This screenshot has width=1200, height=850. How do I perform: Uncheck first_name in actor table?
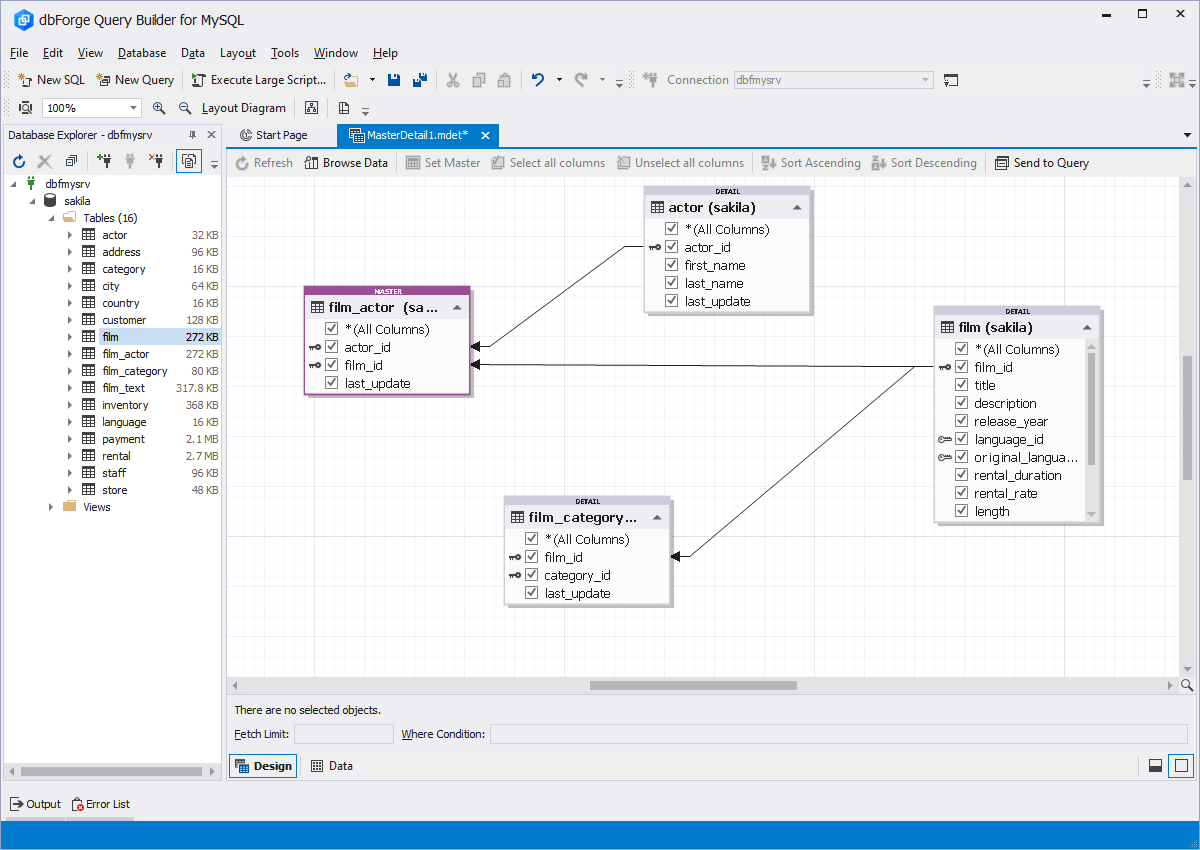point(672,265)
